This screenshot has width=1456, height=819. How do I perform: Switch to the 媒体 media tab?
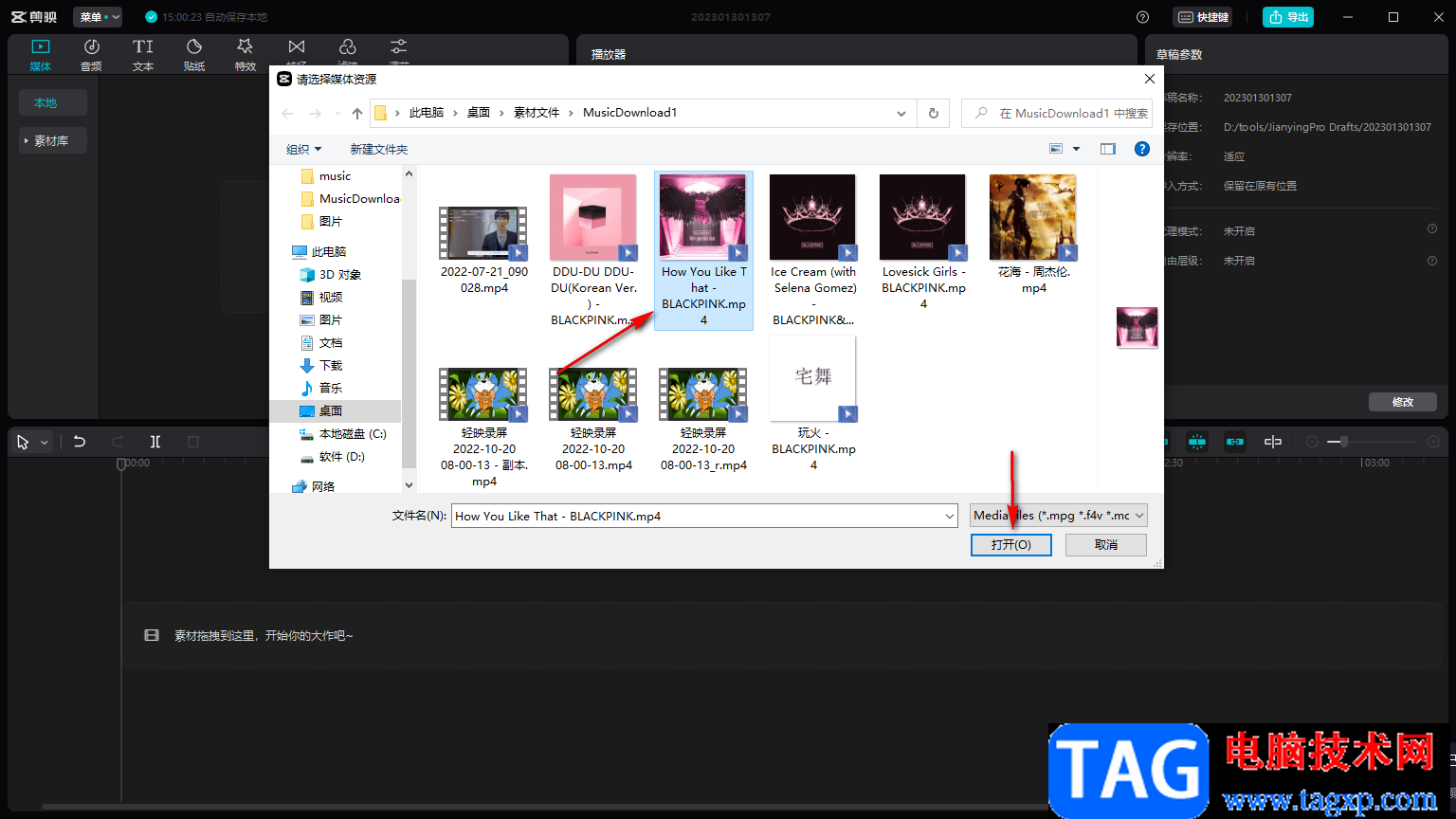point(41,55)
